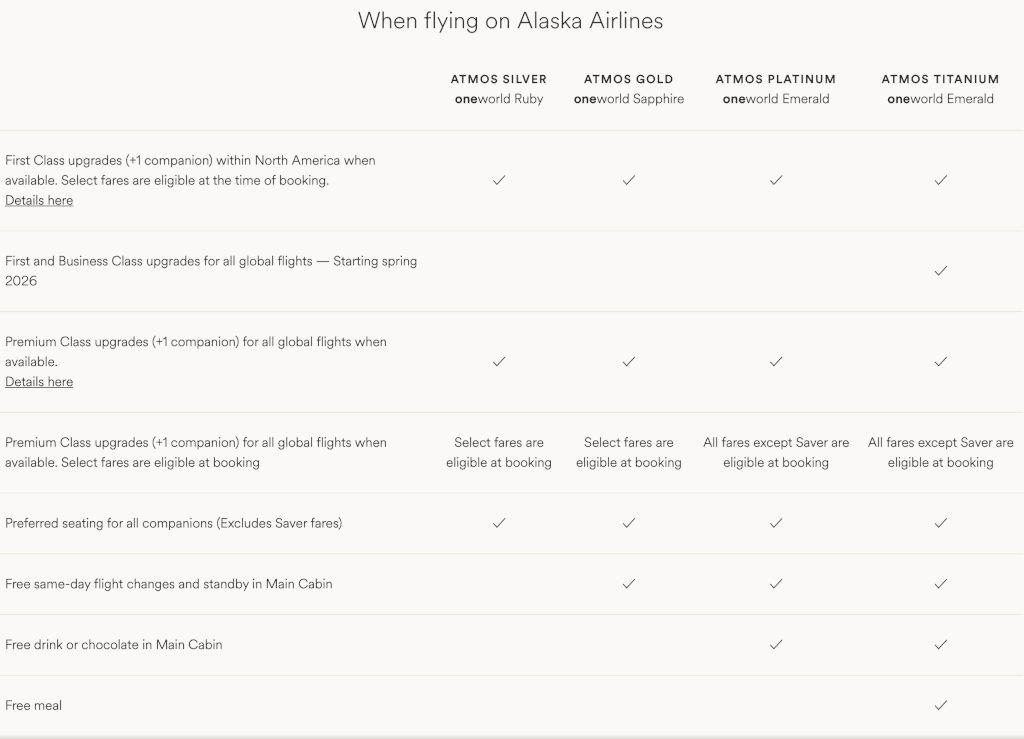
Task: Select the Atmos Titanium column header
Action: click(x=940, y=89)
